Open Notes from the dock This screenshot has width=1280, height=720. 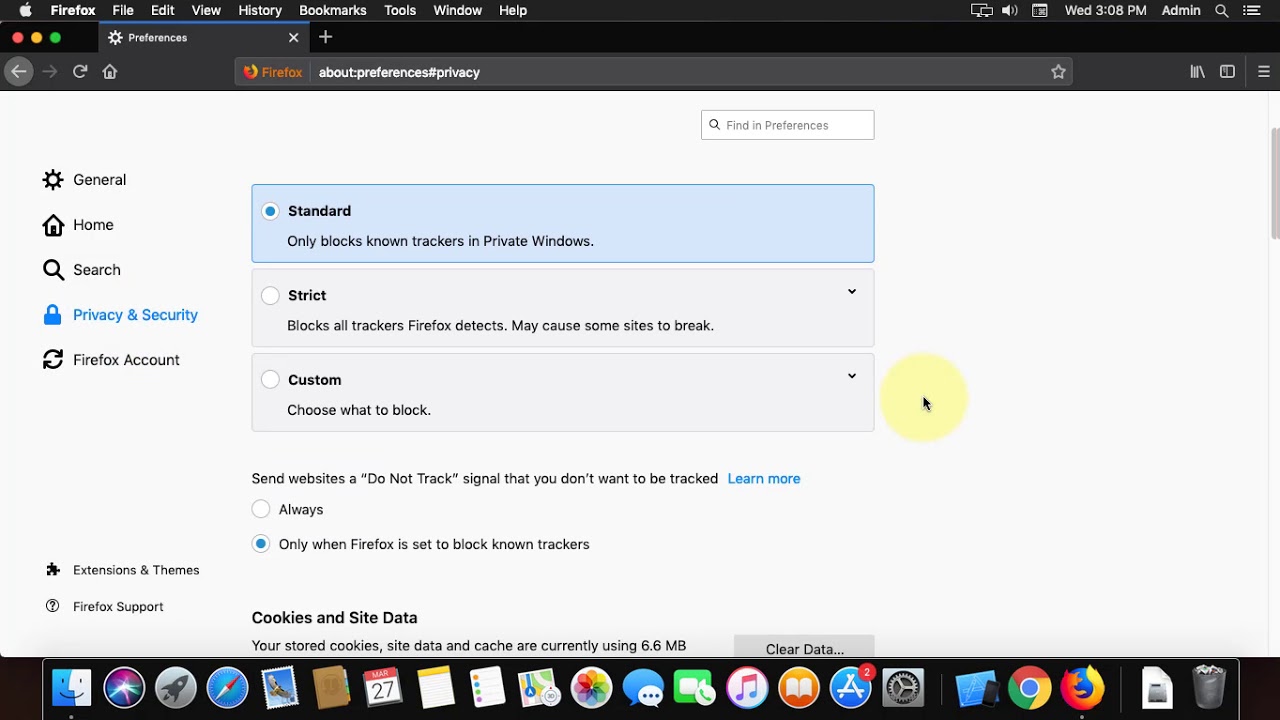[436, 688]
